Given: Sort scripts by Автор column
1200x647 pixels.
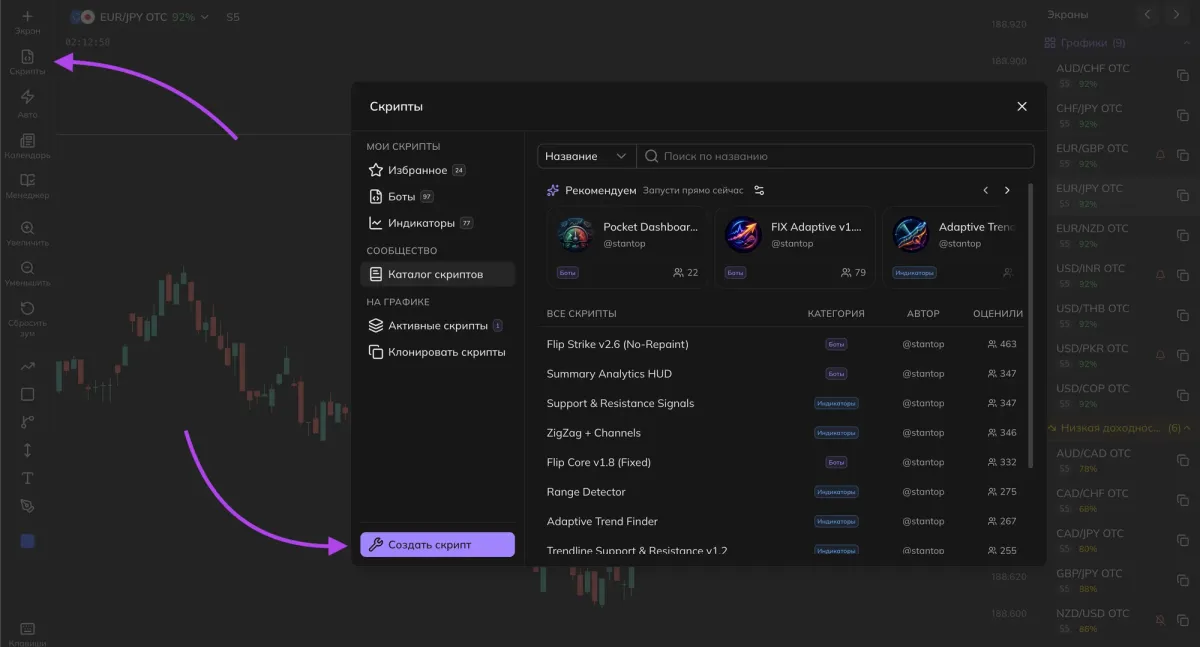Looking at the screenshot, I should tap(923, 314).
